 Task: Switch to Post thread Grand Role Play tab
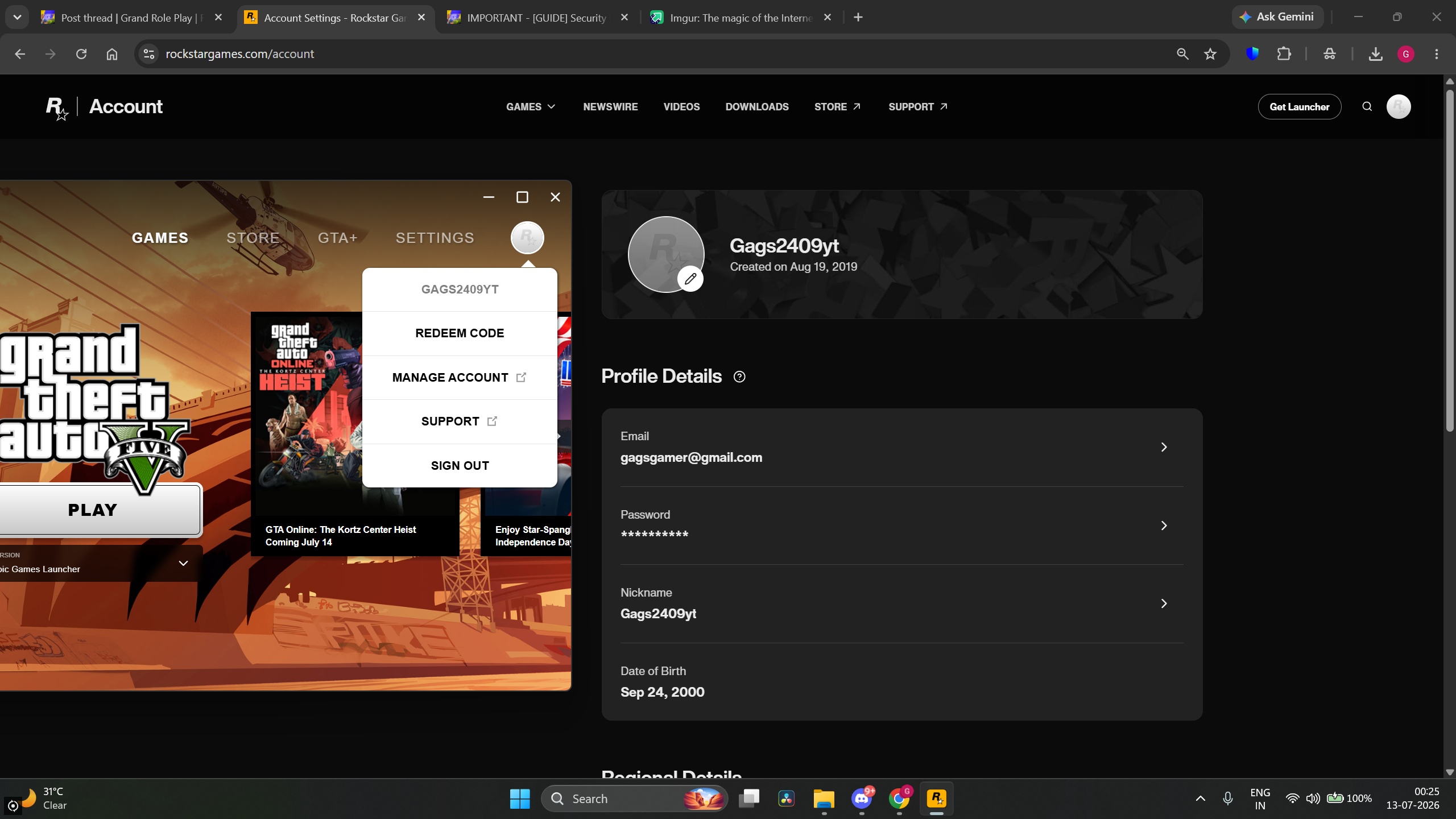(x=130, y=18)
